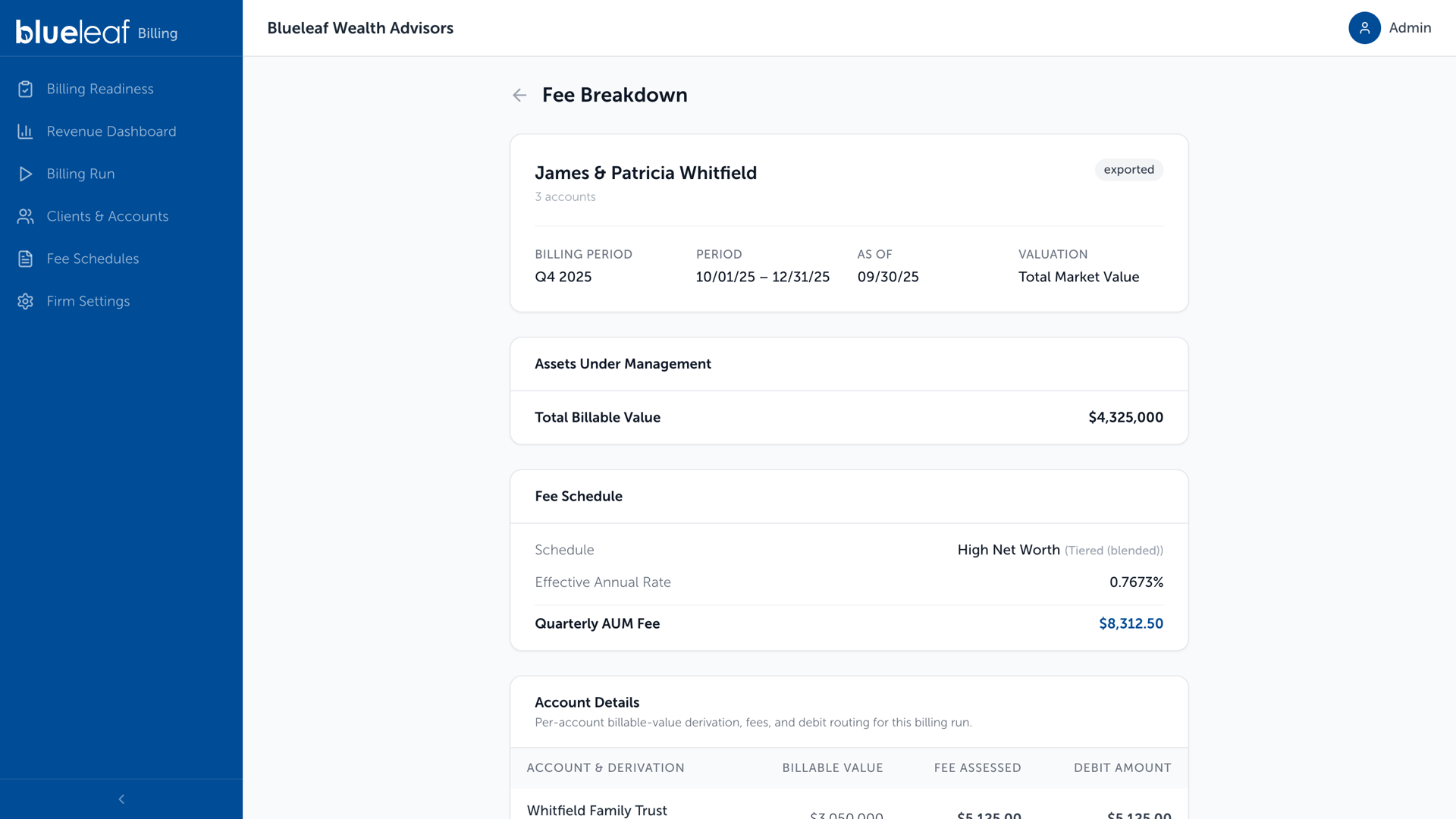Click the Clients & Accounts people icon
Viewport: 1456px width, 819px height.
[25, 216]
